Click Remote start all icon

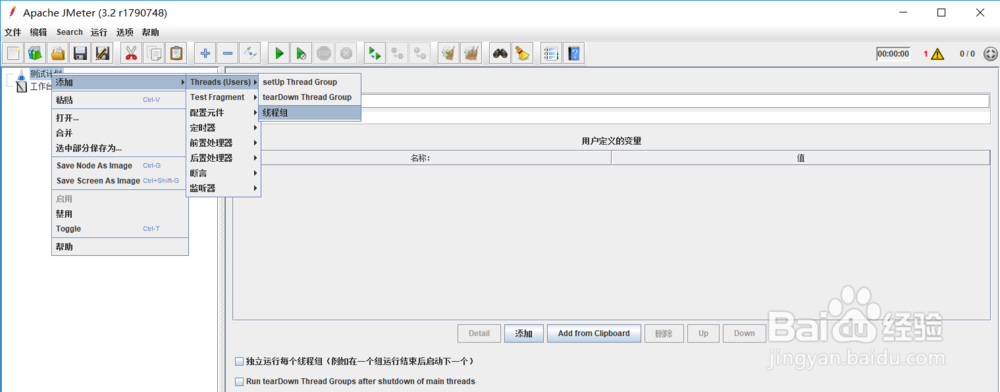tap(375, 54)
